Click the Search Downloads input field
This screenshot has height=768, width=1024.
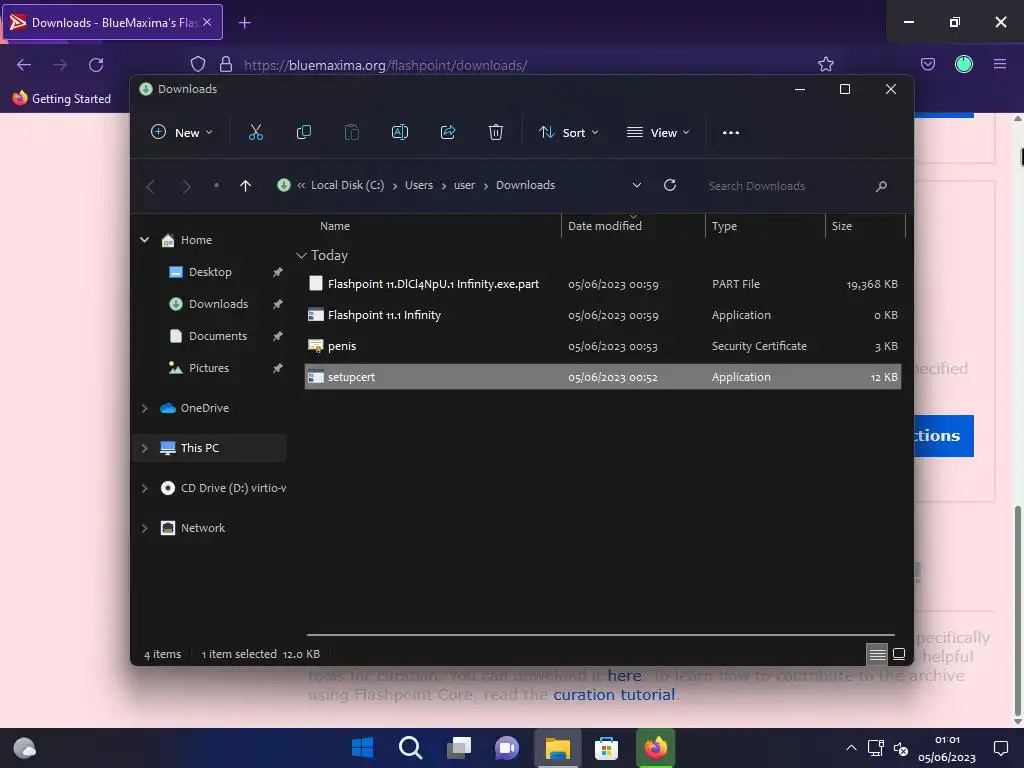[787, 186]
